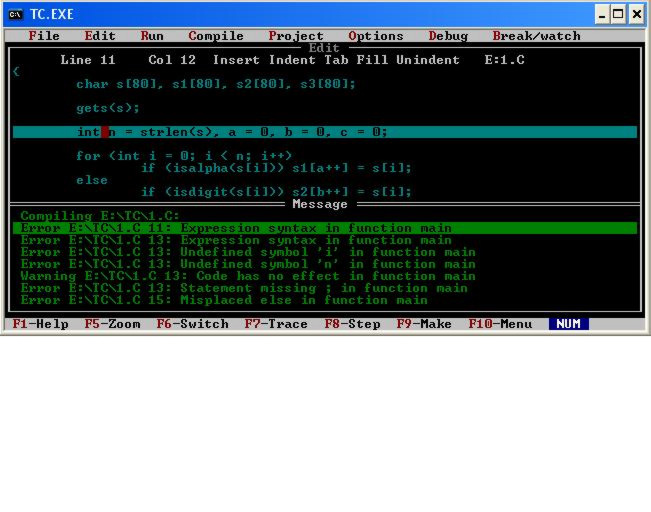
Task: Click the TC.EXE console icon in title bar
Action: tap(15, 14)
